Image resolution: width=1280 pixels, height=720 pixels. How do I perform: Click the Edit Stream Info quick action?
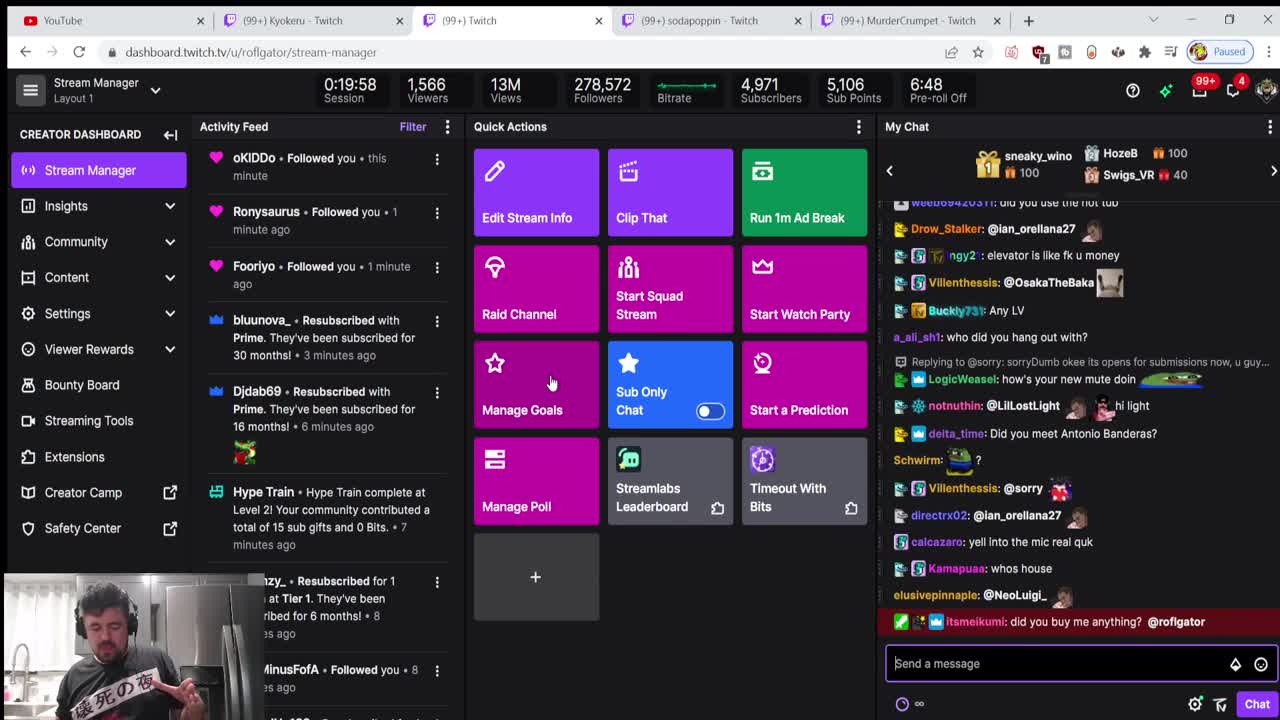(x=536, y=193)
